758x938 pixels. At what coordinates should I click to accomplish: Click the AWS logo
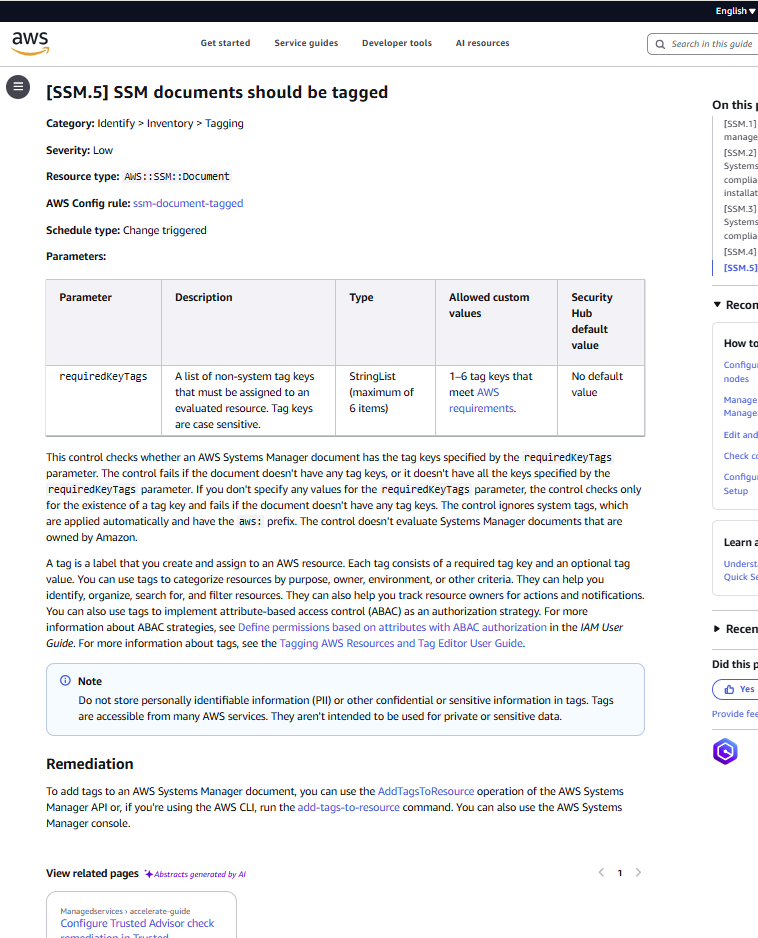(30, 42)
